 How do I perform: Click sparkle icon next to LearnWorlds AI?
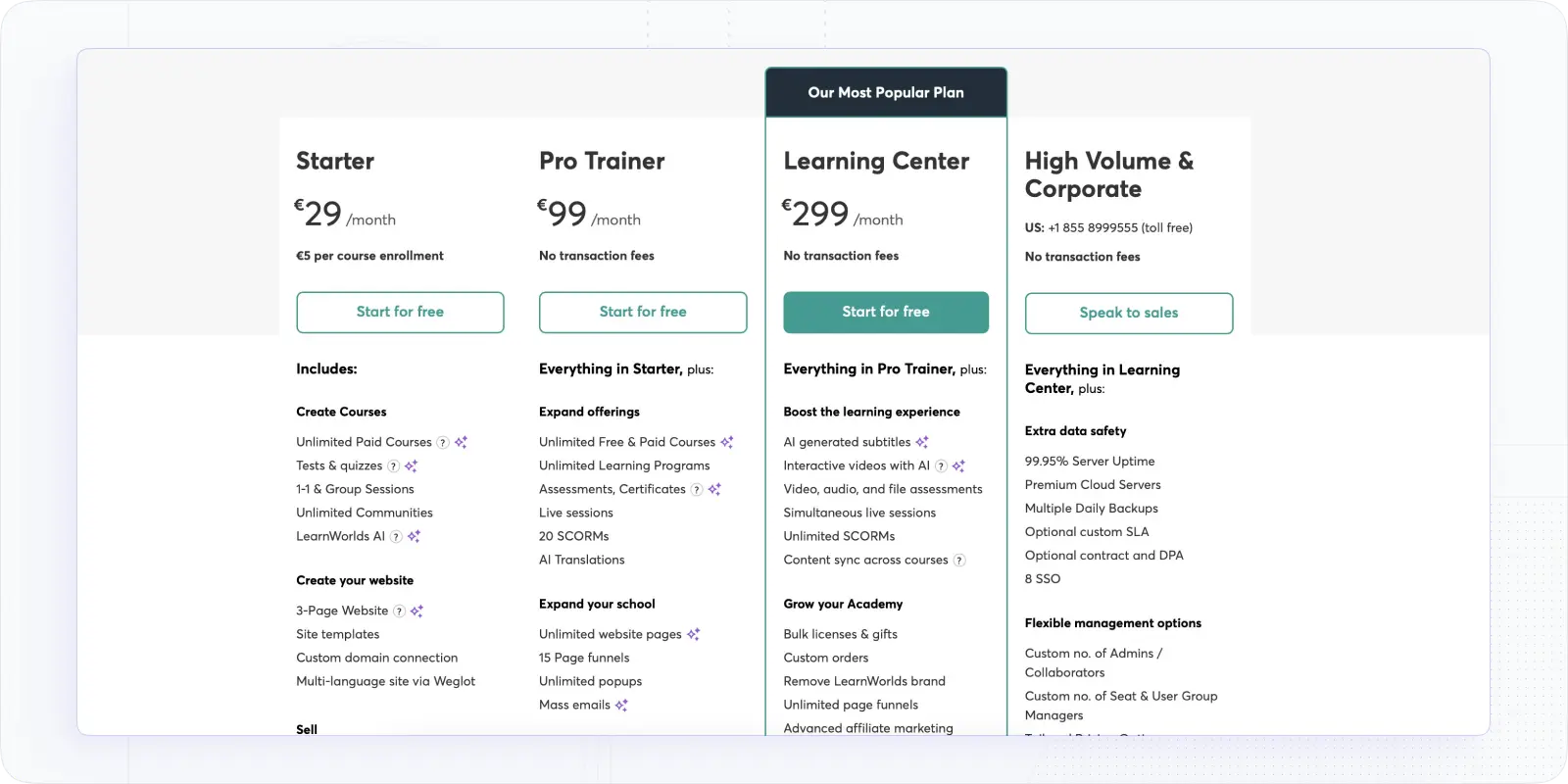click(x=415, y=536)
